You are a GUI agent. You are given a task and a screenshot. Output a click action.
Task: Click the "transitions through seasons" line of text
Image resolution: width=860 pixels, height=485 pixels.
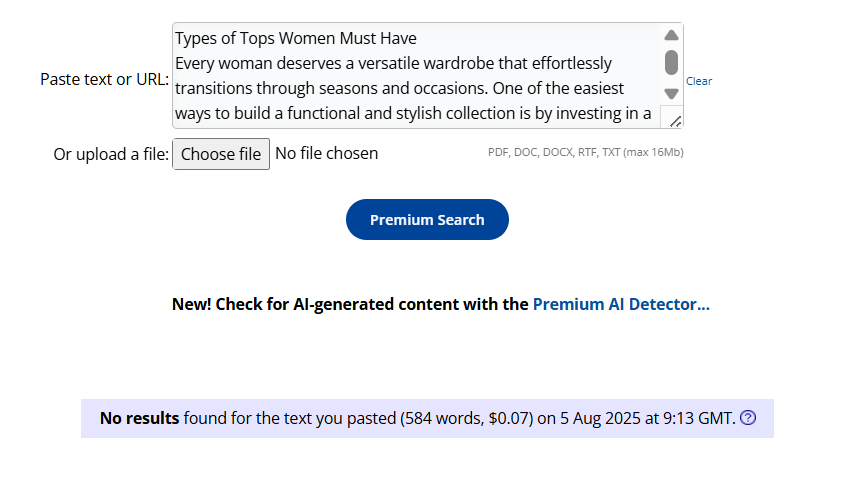[x=399, y=88]
